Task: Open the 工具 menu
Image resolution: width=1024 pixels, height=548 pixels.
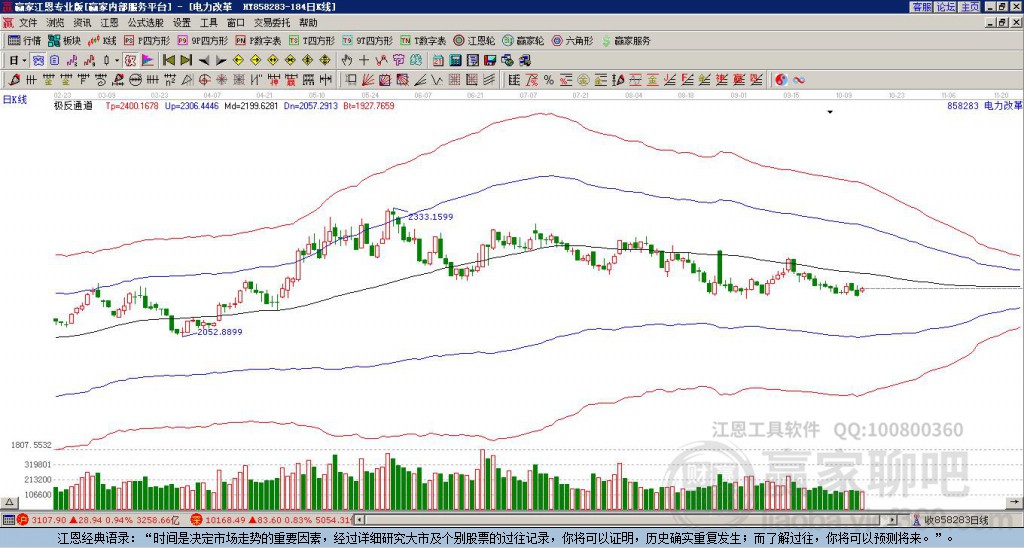Action: 208,23
